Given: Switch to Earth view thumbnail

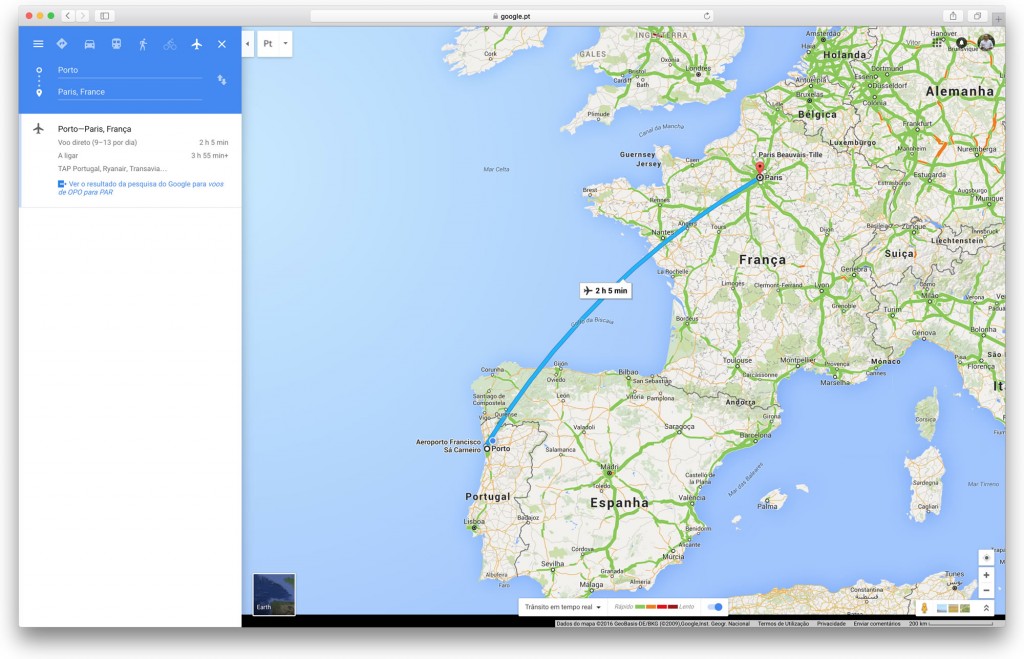Looking at the screenshot, I should 274,594.
